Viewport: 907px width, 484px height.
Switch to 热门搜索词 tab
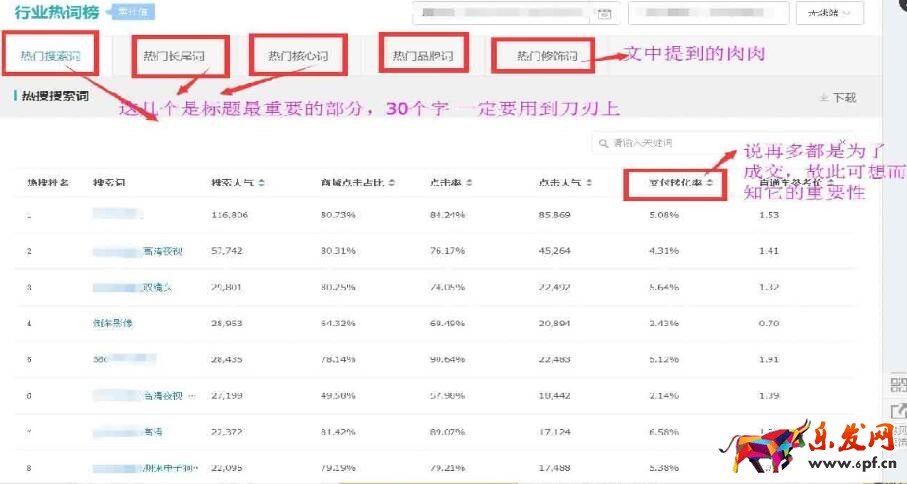click(x=49, y=56)
